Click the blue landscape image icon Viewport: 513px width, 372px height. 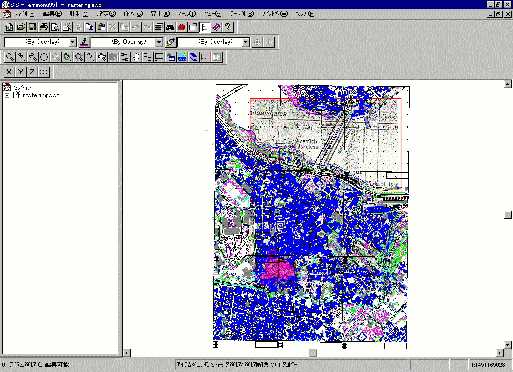click(182, 57)
